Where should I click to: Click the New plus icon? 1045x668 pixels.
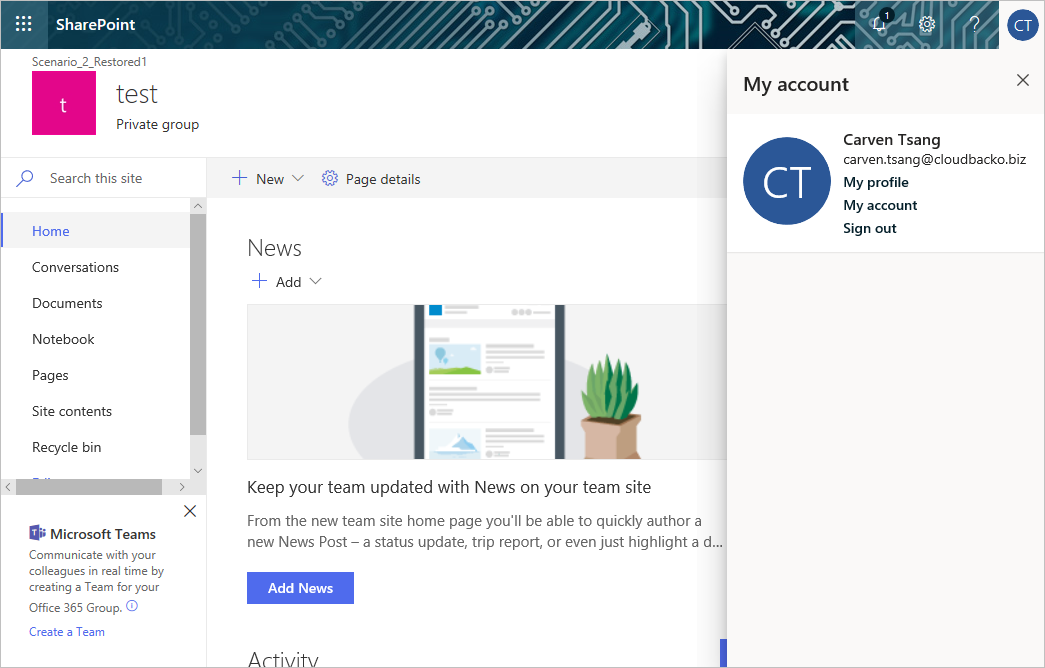click(x=239, y=178)
